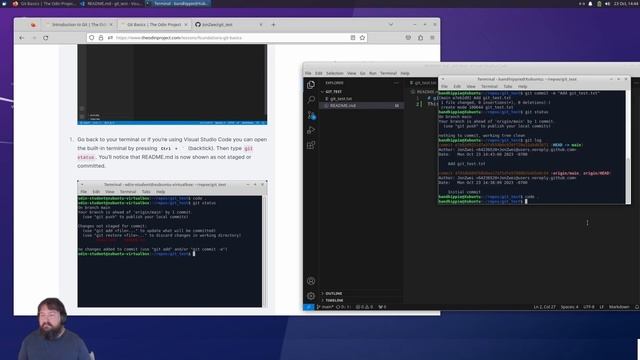Open the Search icon in VS Code activity bar

click(311, 100)
